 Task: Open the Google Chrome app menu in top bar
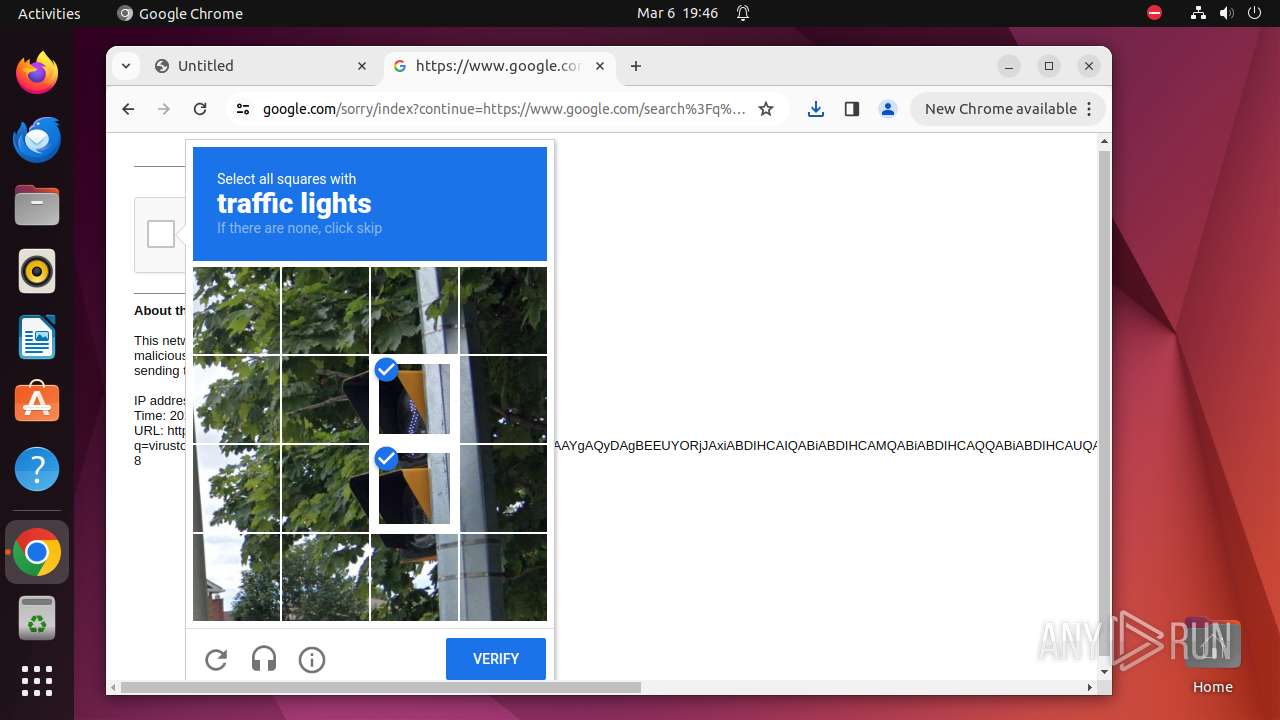(x=180, y=13)
